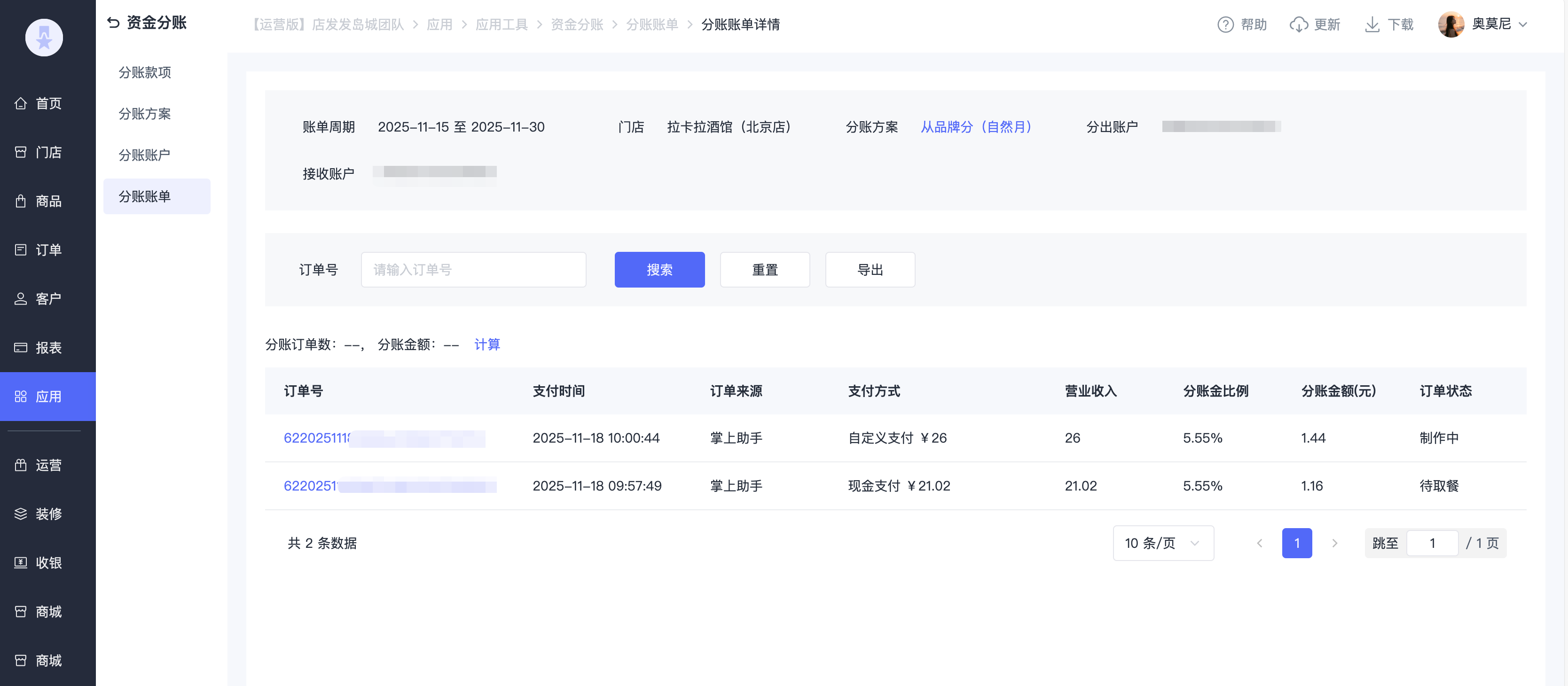Open 从品牌分（自然月）scheme link
Viewport: 1568px width, 686px height.
click(x=976, y=127)
